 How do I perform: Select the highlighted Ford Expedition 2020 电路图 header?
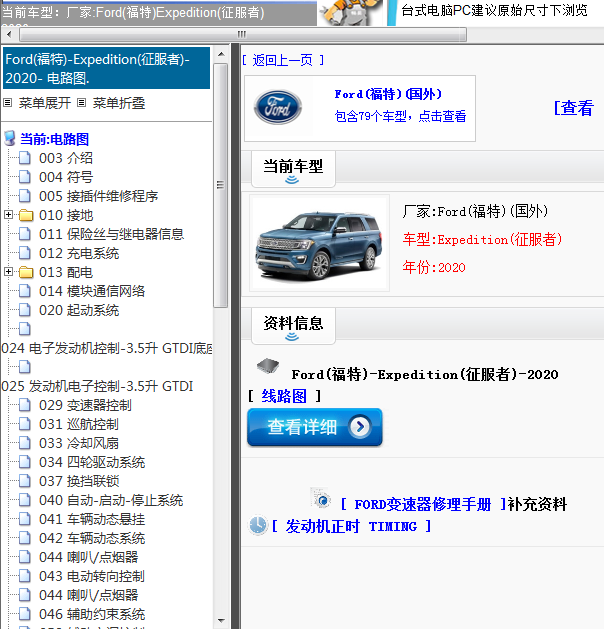pos(107,68)
